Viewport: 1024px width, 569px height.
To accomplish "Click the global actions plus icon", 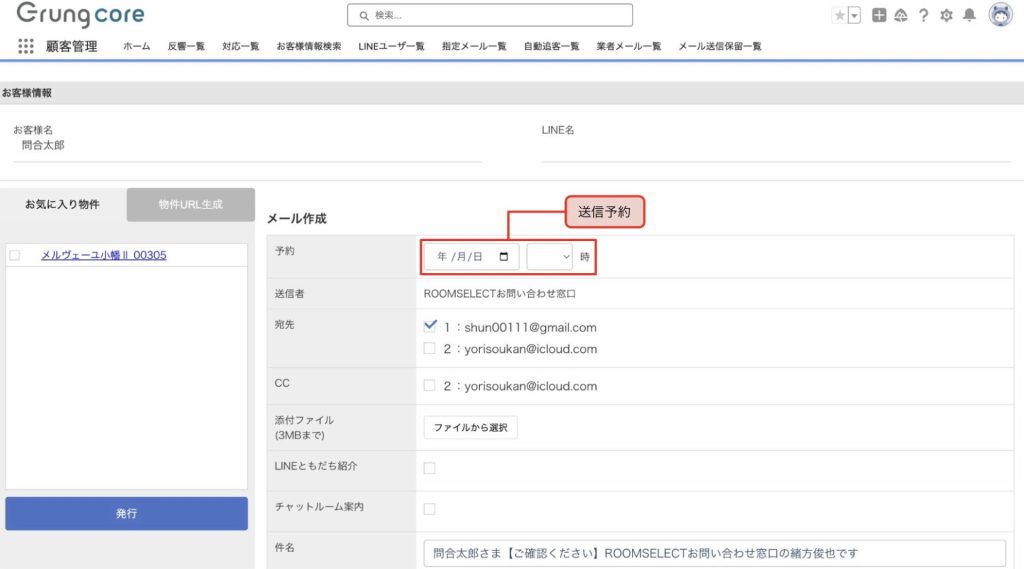I will [879, 15].
